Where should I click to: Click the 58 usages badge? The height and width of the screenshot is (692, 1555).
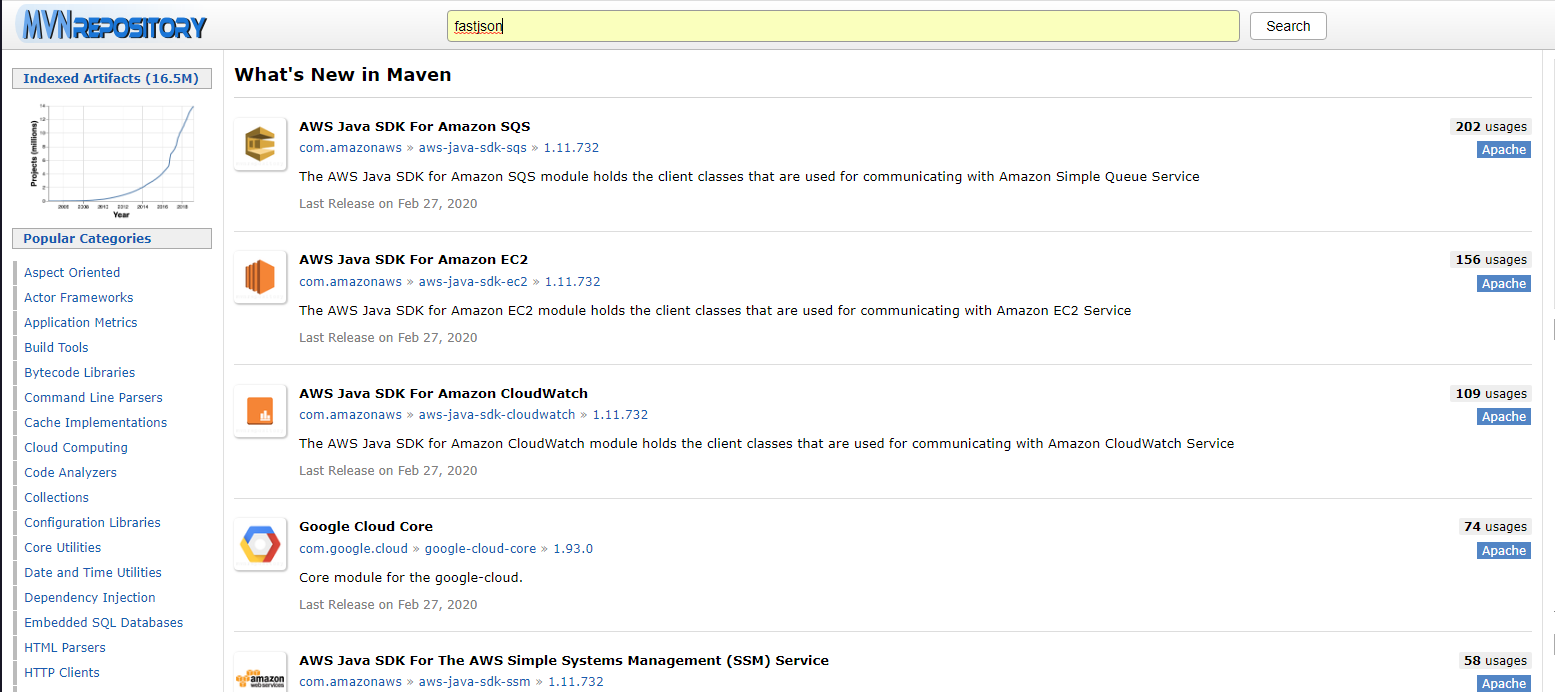click(x=1494, y=660)
